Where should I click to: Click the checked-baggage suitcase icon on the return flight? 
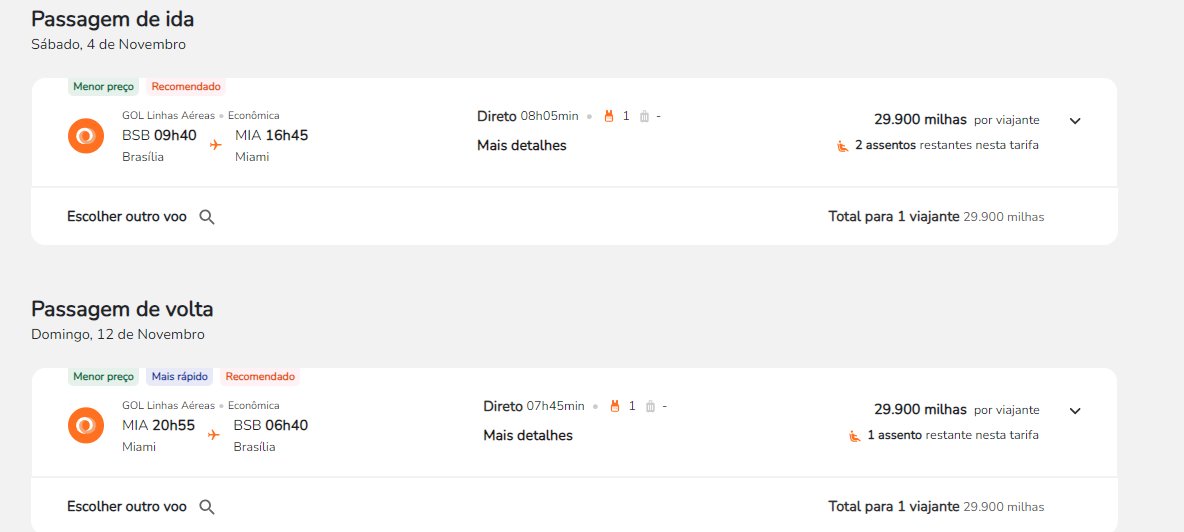click(x=650, y=406)
